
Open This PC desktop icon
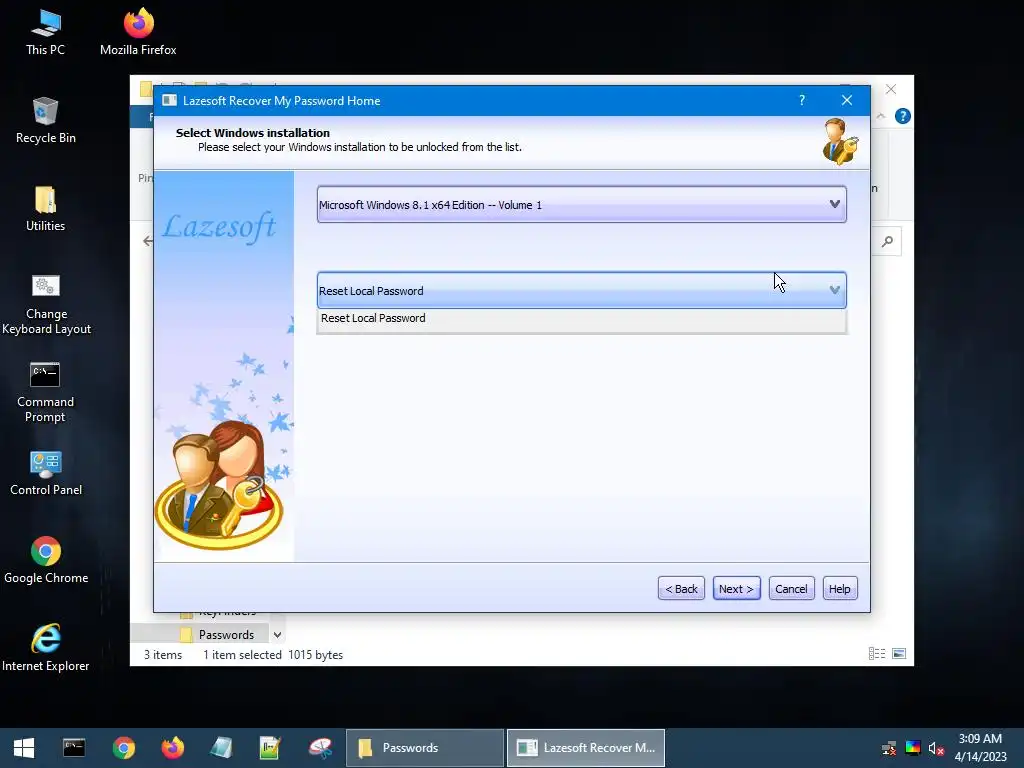tap(45, 31)
